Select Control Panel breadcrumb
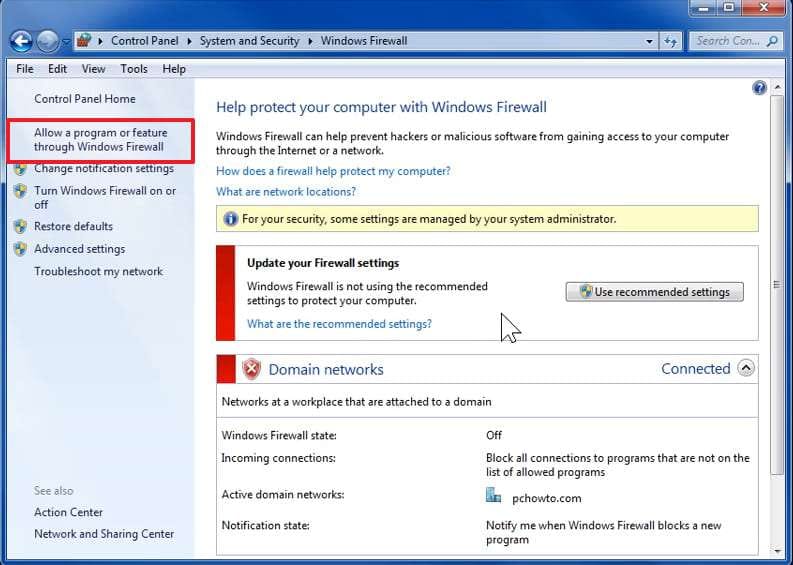The width and height of the screenshot is (793, 565). pyautogui.click(x=145, y=41)
